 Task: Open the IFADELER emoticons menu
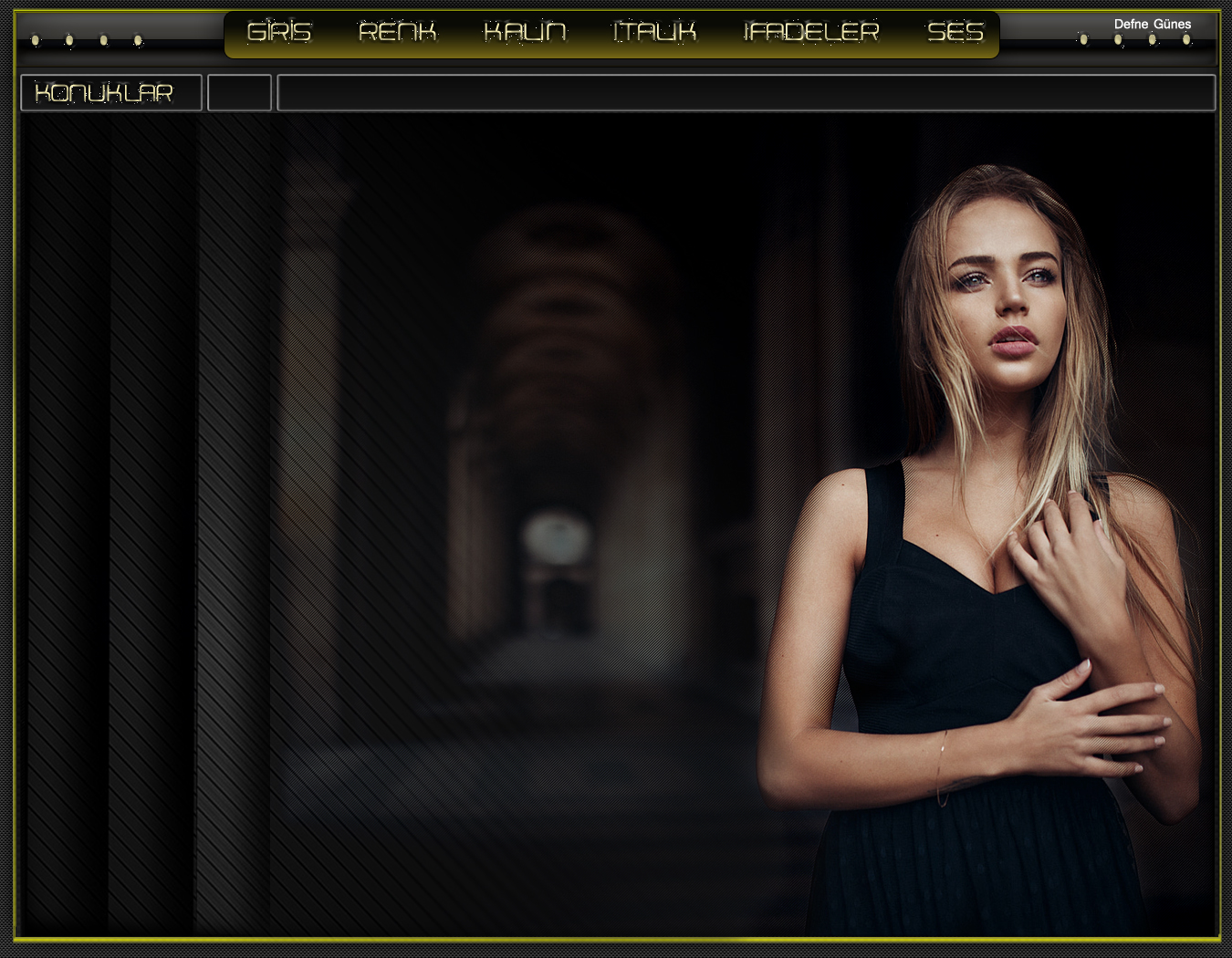811,33
